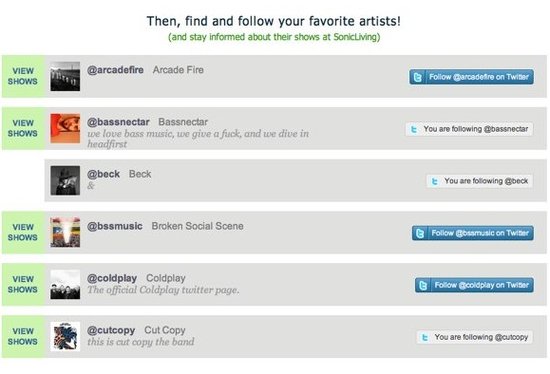Follow @coldplay on Twitter
Image resolution: width=550 pixels, height=374 pixels.
click(474, 285)
